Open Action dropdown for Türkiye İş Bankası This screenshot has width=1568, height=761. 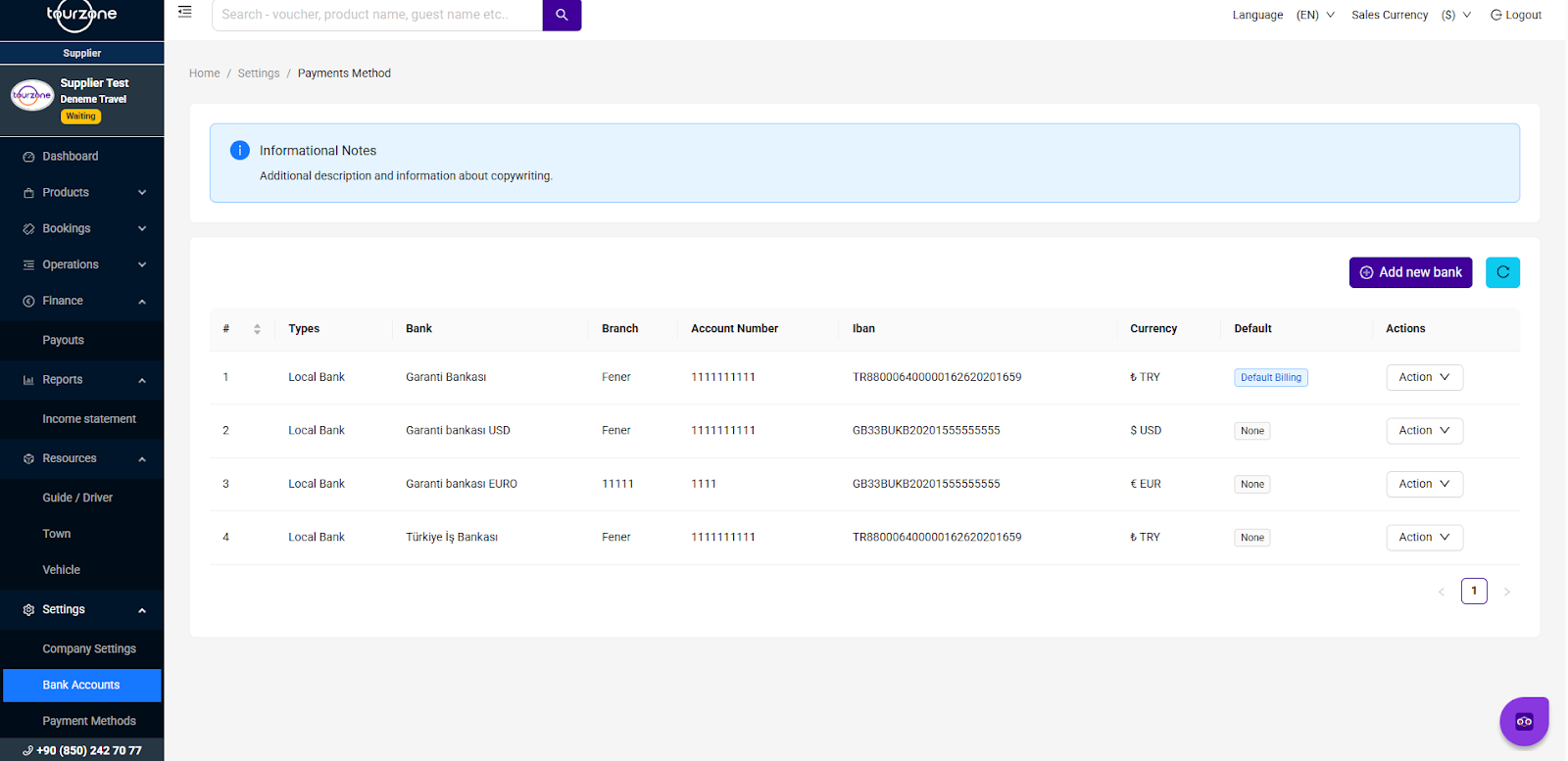[1424, 538]
